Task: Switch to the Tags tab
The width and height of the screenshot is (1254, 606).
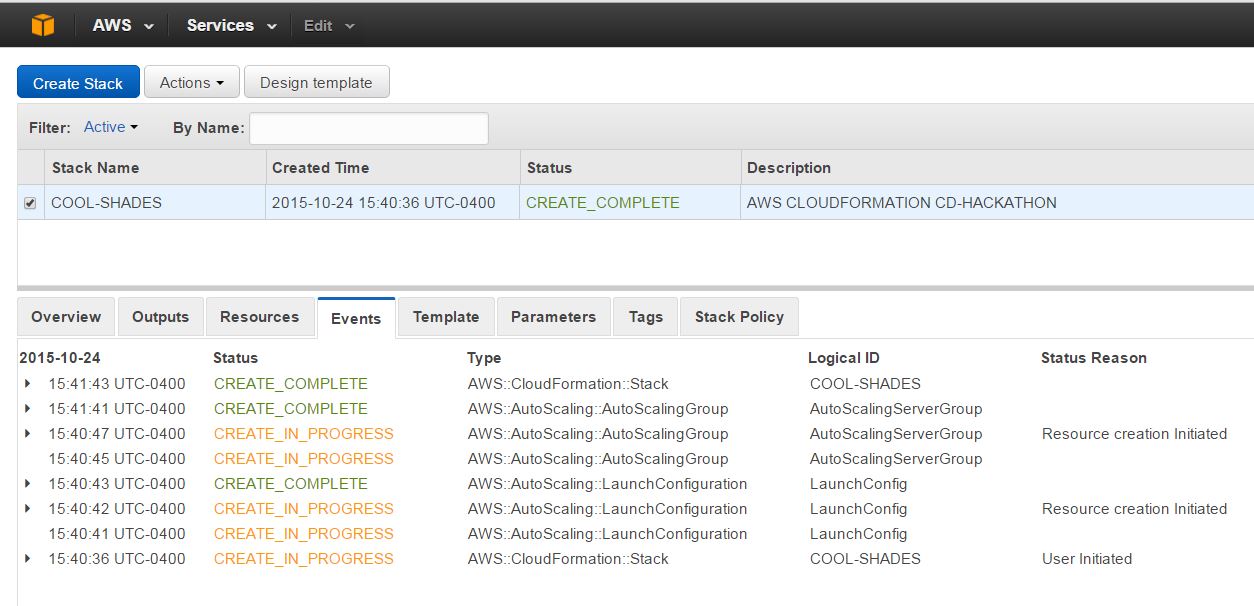Action: pyautogui.click(x=646, y=317)
